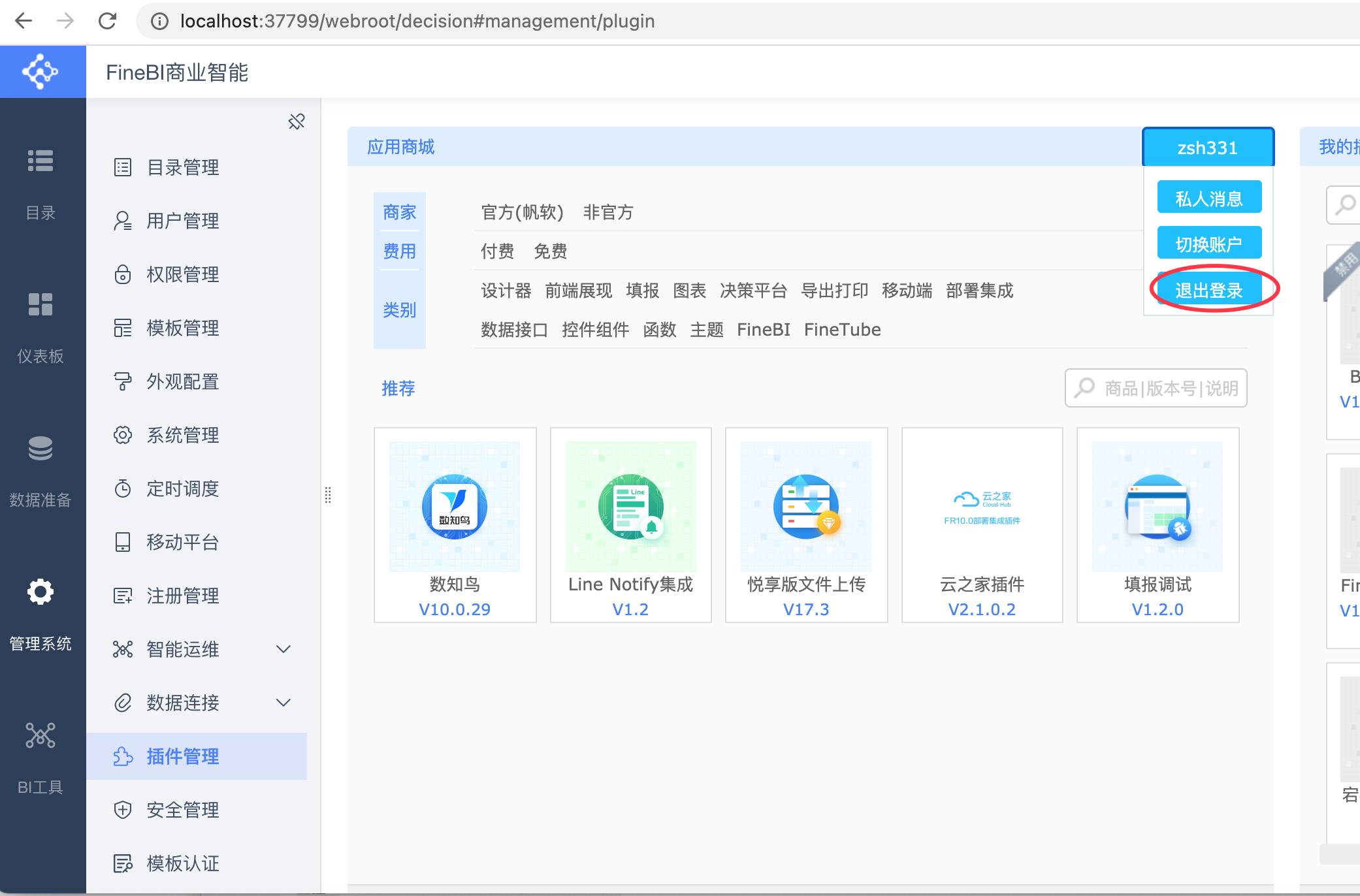1360x896 pixels.
Task: Open the 仪表板 dashboard section
Action: 40,328
